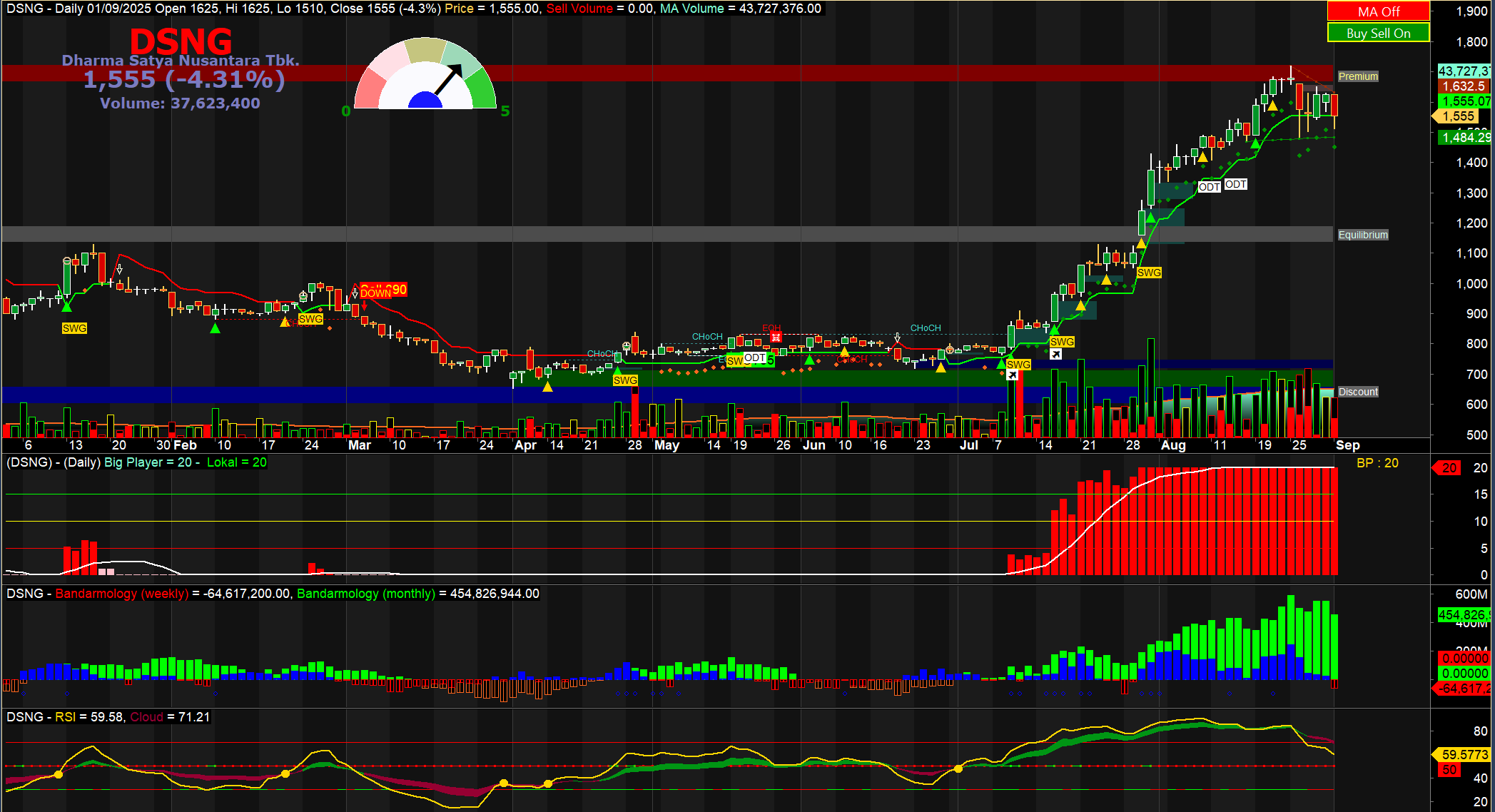Click the Sep label on date axis
The image size is (1495, 812).
[x=1347, y=445]
